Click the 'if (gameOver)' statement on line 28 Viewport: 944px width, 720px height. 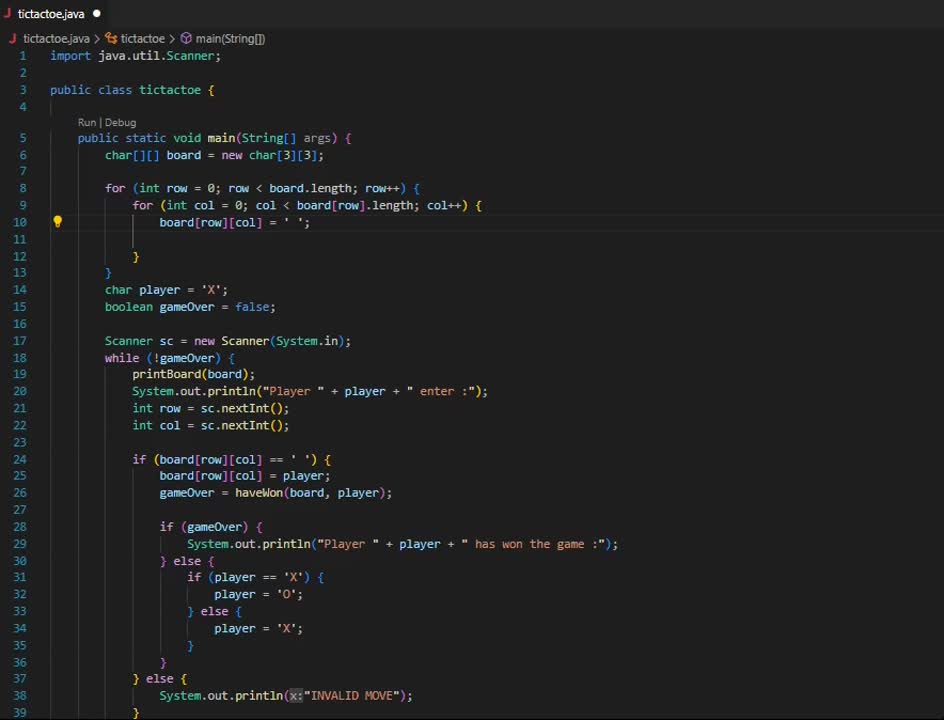tap(211, 527)
